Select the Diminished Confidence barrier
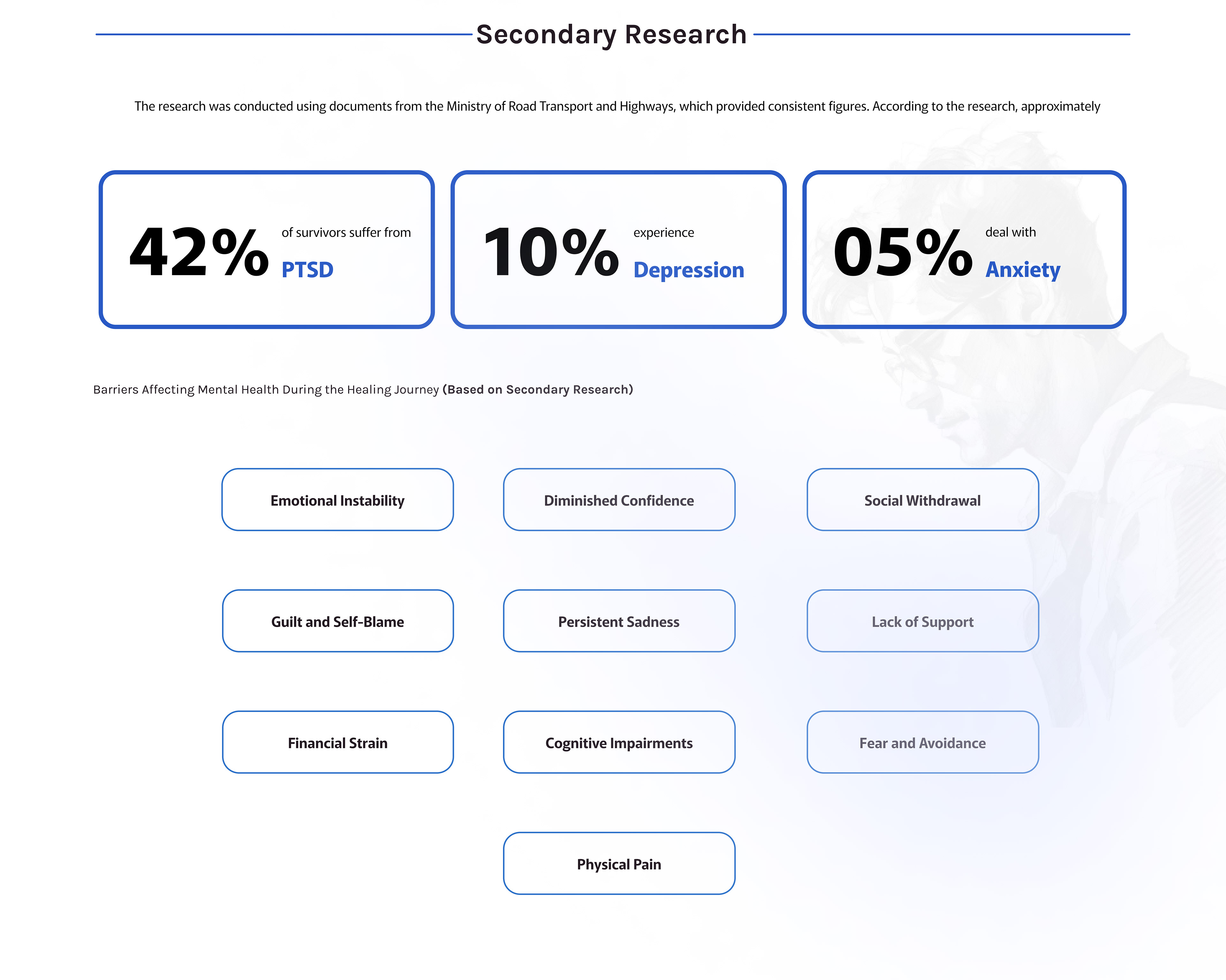The height and width of the screenshot is (980, 1226). 619,500
